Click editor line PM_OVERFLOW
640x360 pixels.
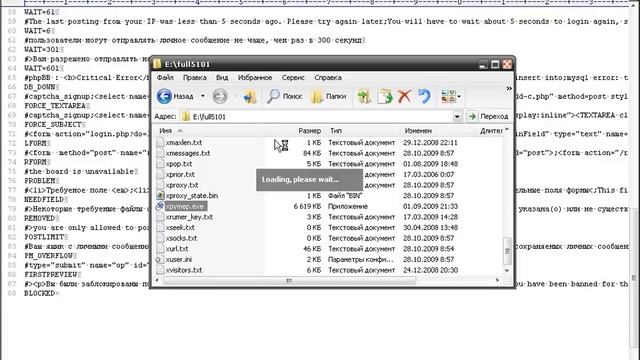[48, 256]
